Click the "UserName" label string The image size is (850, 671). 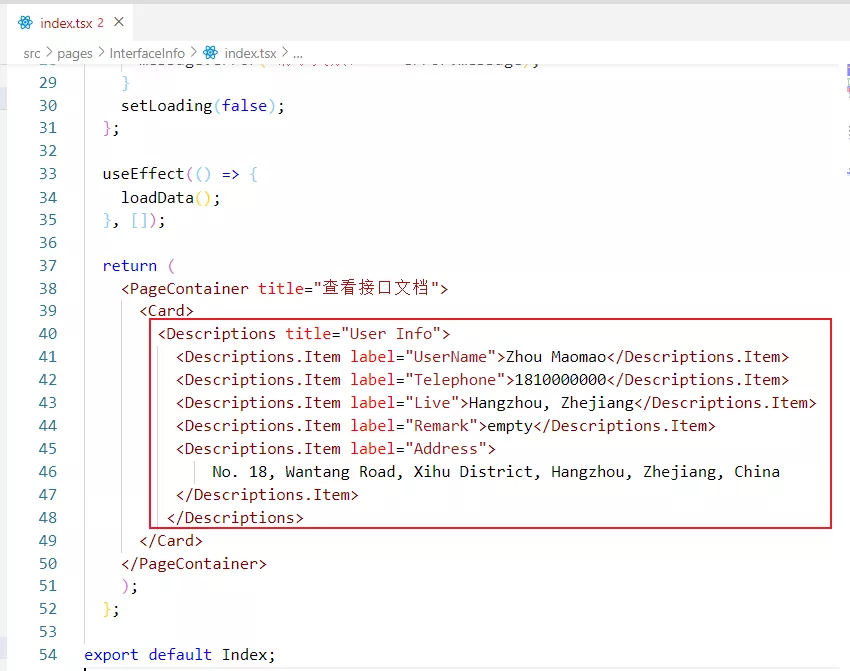click(x=450, y=357)
